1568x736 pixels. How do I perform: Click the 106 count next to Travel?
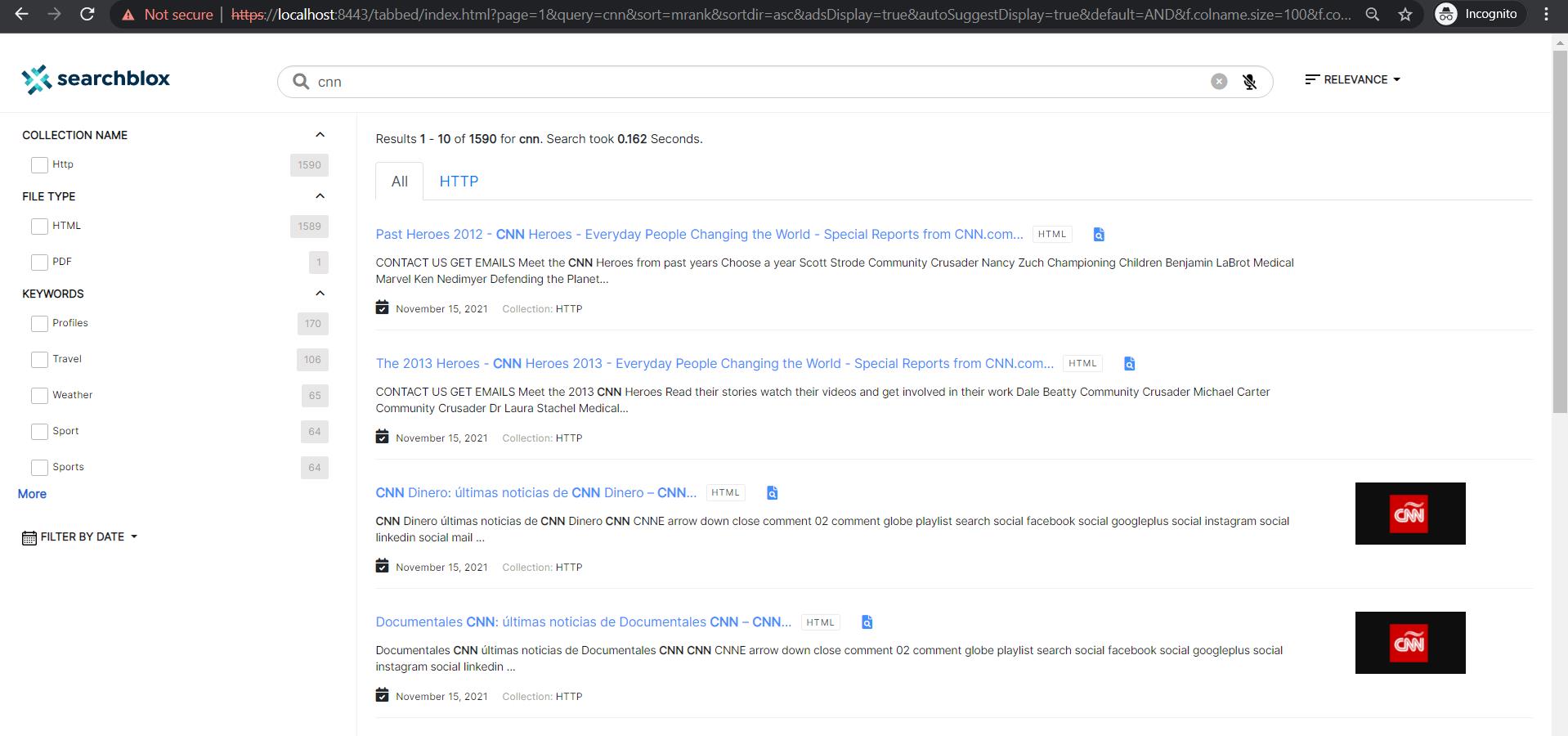pos(312,360)
